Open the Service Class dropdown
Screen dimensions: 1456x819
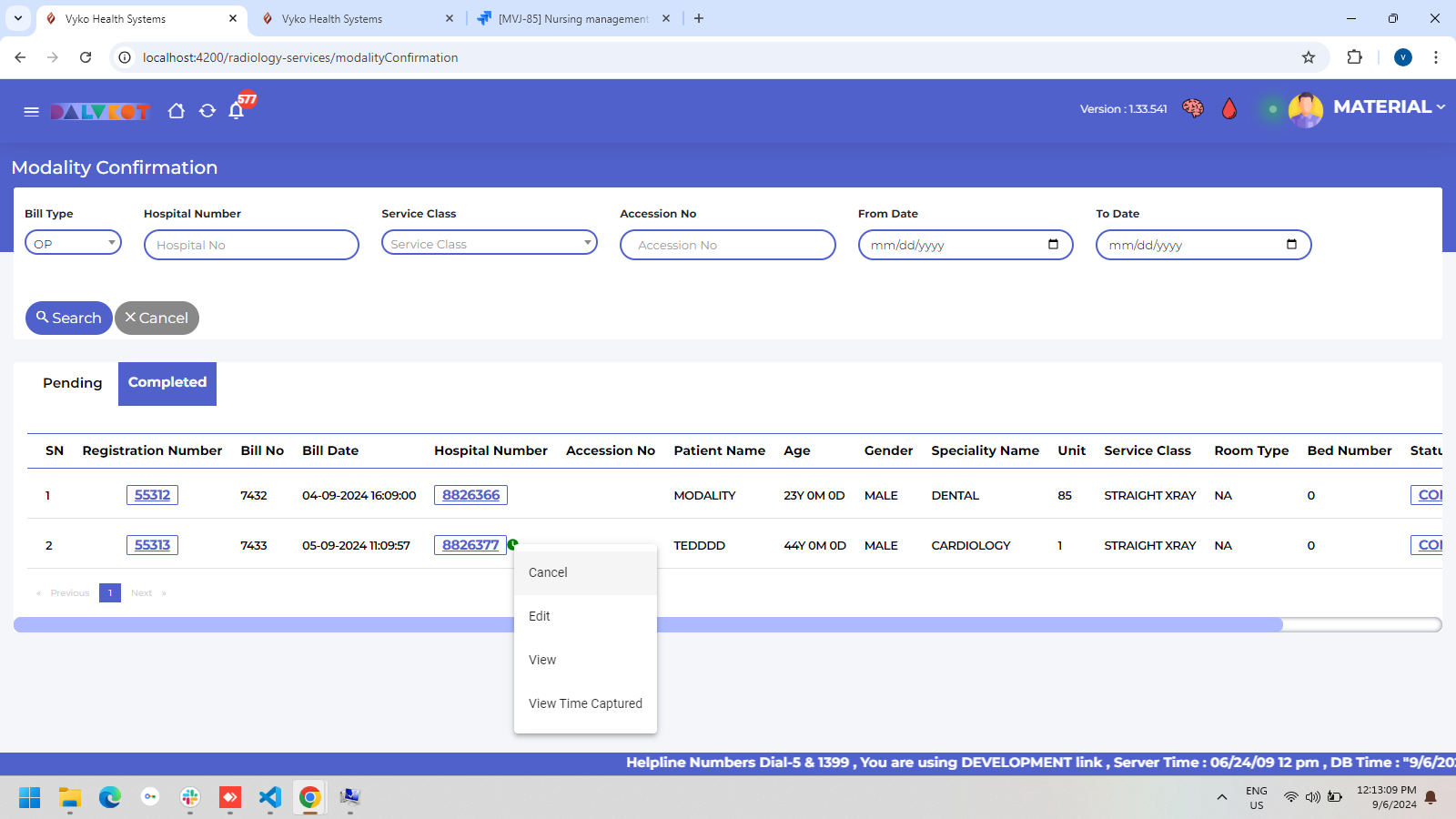(x=489, y=243)
